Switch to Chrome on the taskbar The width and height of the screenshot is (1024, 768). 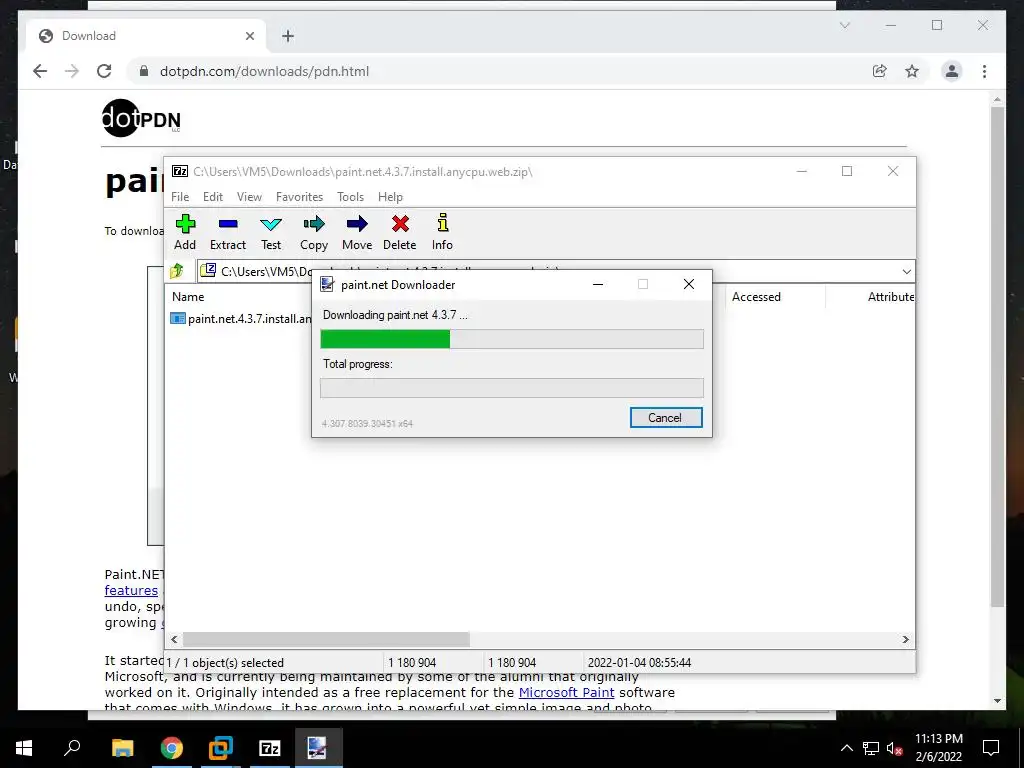(x=172, y=748)
